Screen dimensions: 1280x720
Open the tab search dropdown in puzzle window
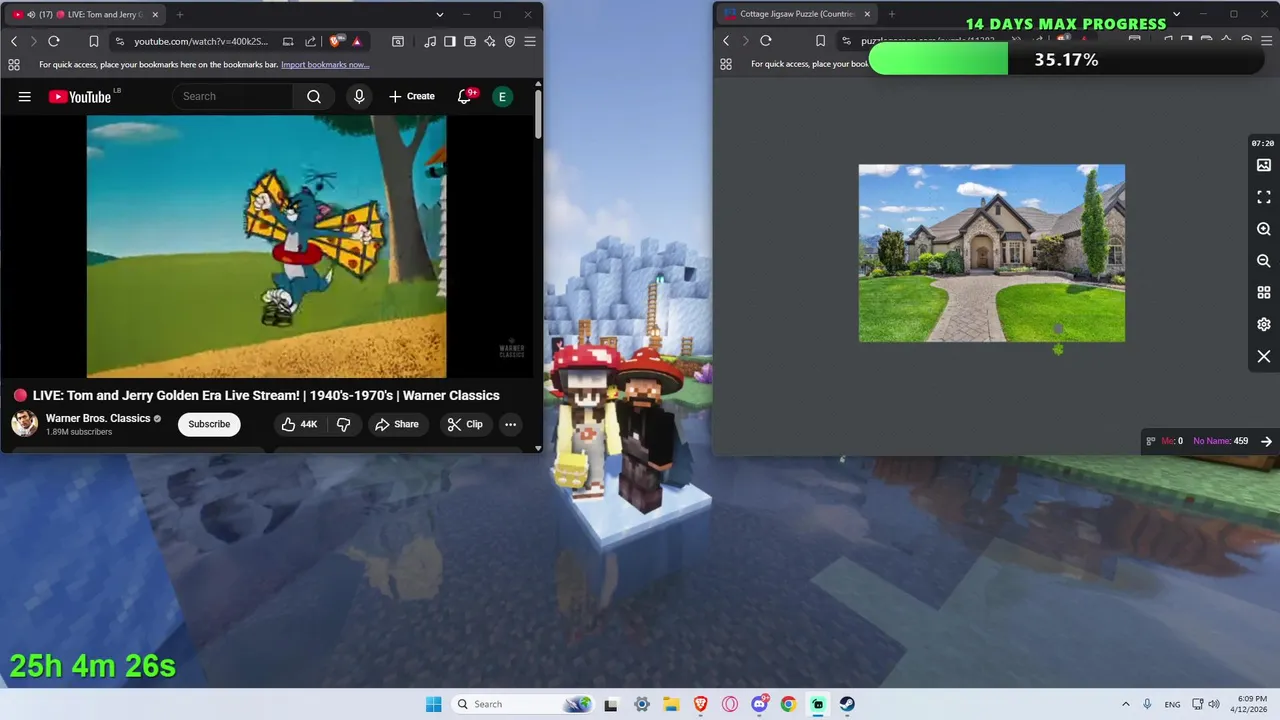[x=1176, y=14]
